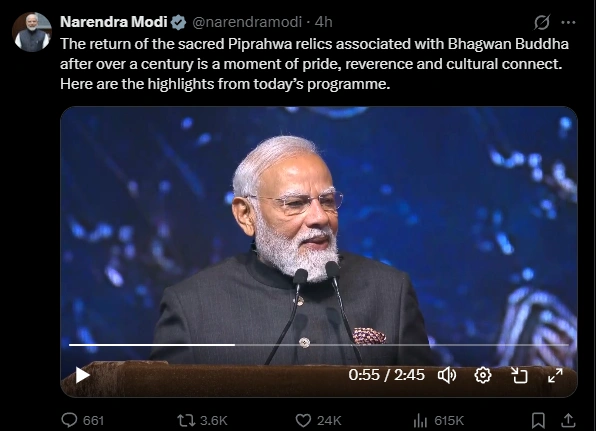Click the video frame of speech
This screenshot has height=431, width=596.
319,228
